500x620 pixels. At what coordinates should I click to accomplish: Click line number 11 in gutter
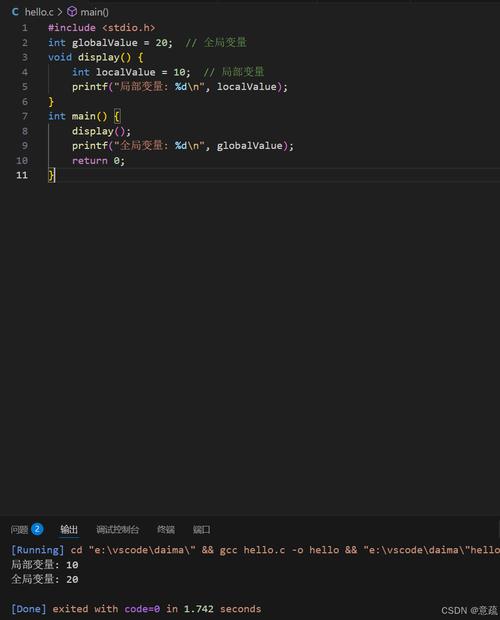22,175
